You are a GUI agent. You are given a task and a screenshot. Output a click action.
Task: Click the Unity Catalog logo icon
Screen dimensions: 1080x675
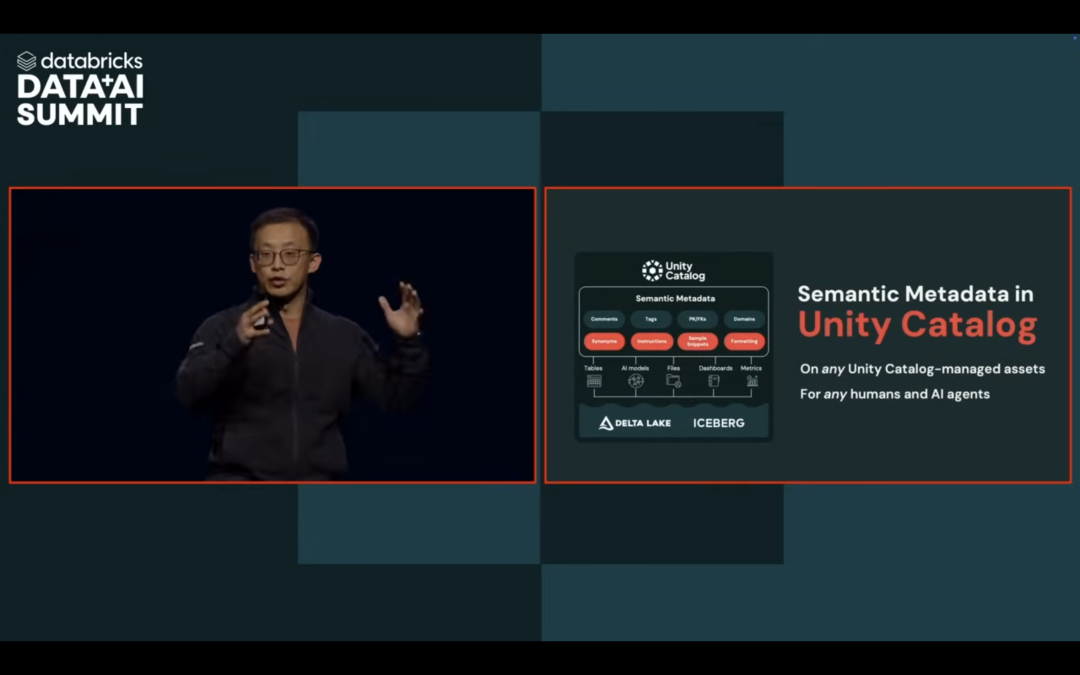[x=652, y=271]
